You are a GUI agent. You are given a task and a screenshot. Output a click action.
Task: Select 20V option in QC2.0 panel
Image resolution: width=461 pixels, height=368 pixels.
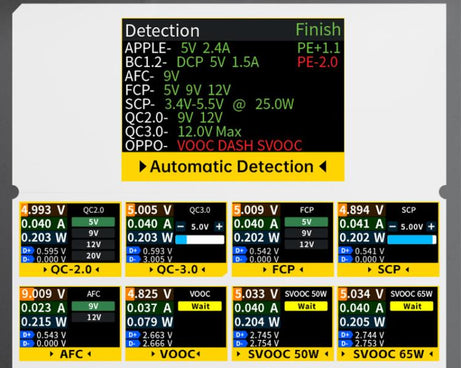pyautogui.click(x=93, y=256)
